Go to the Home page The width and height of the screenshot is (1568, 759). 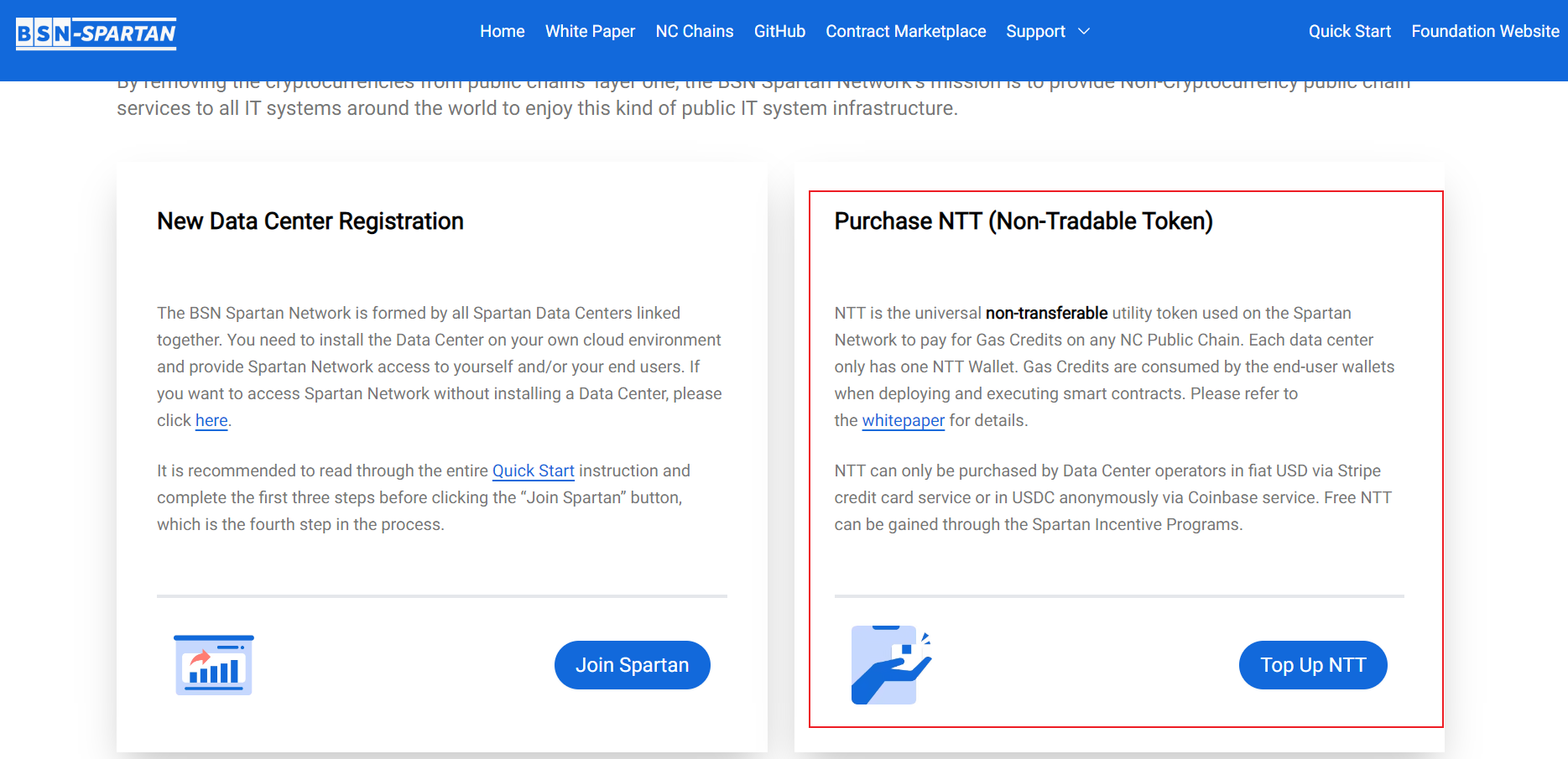[502, 32]
